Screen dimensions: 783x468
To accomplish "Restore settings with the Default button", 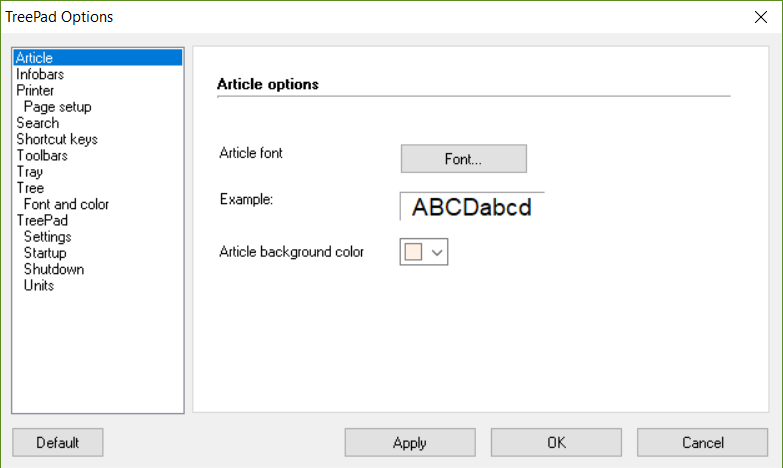I will pos(57,442).
